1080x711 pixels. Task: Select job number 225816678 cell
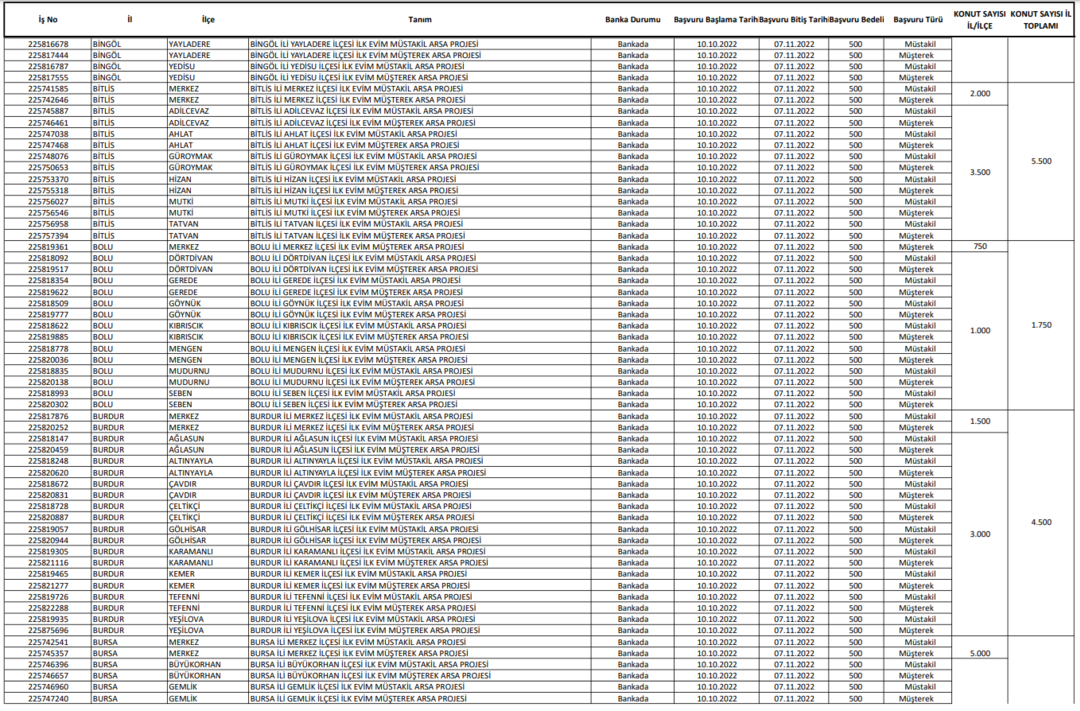pyautogui.click(x=47, y=44)
